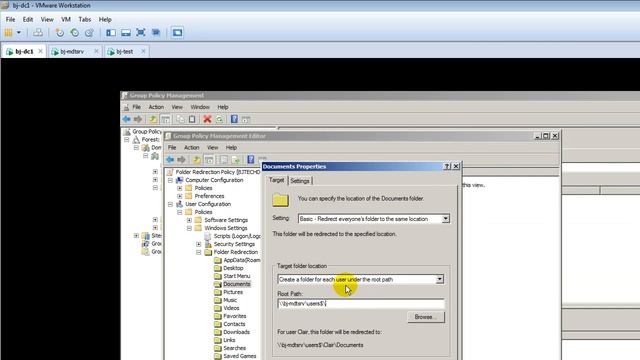640x360 pixels.
Task: Close the bj-test VM tab
Action: tap(143, 51)
